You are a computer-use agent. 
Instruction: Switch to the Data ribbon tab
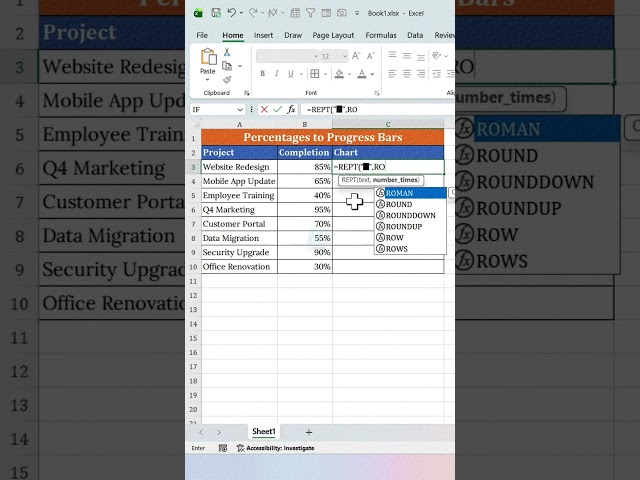coord(415,36)
